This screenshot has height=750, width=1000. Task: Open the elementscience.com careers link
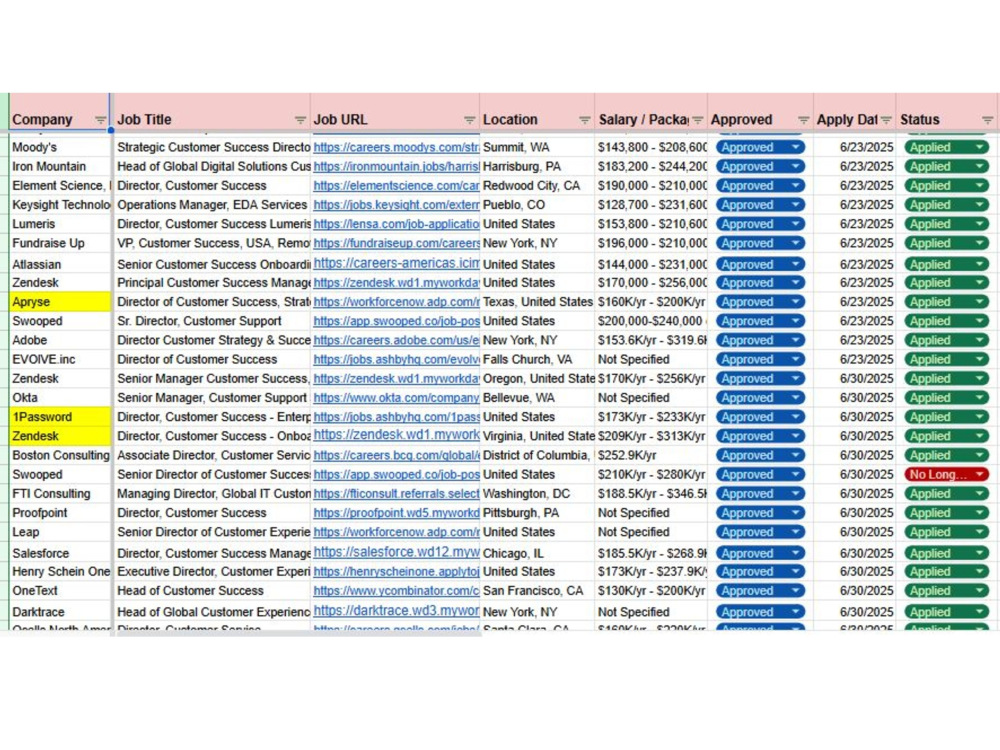click(396, 186)
